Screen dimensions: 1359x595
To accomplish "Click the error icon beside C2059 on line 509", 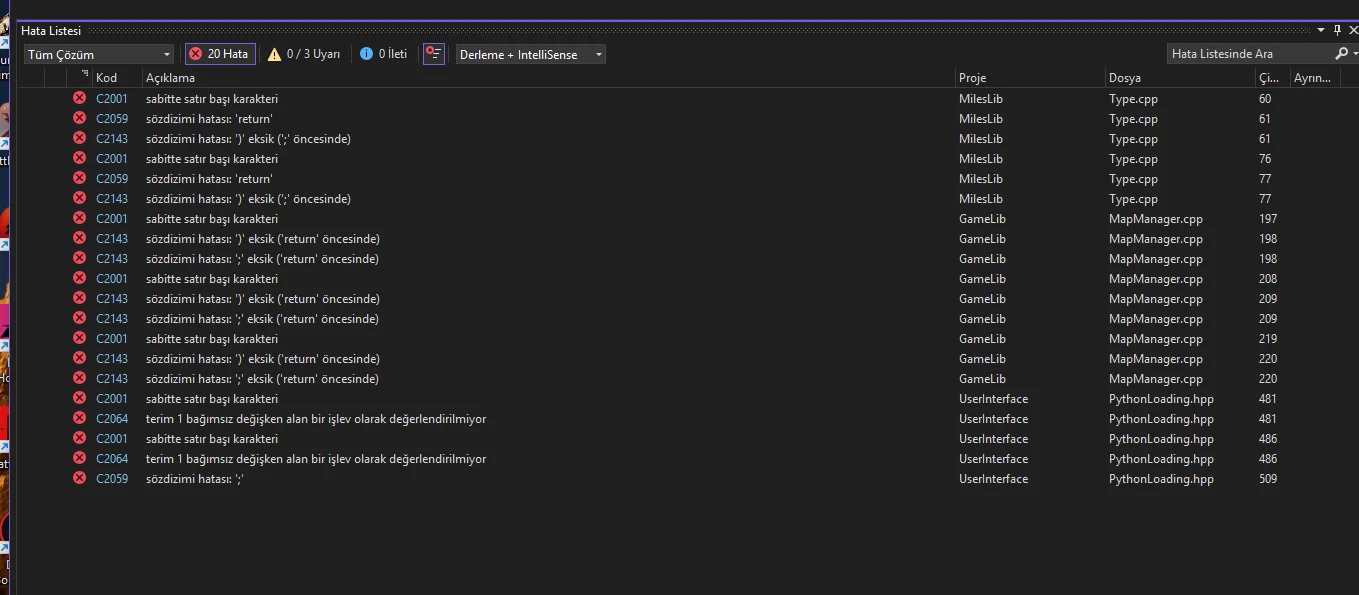I will tap(79, 479).
